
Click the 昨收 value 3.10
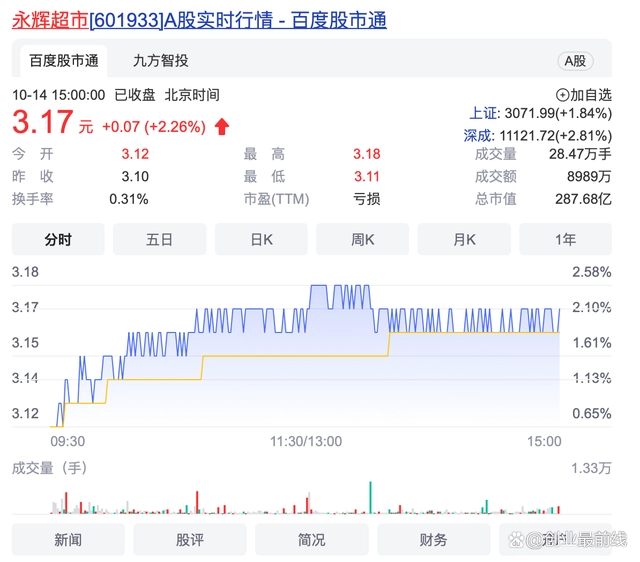click(135, 177)
